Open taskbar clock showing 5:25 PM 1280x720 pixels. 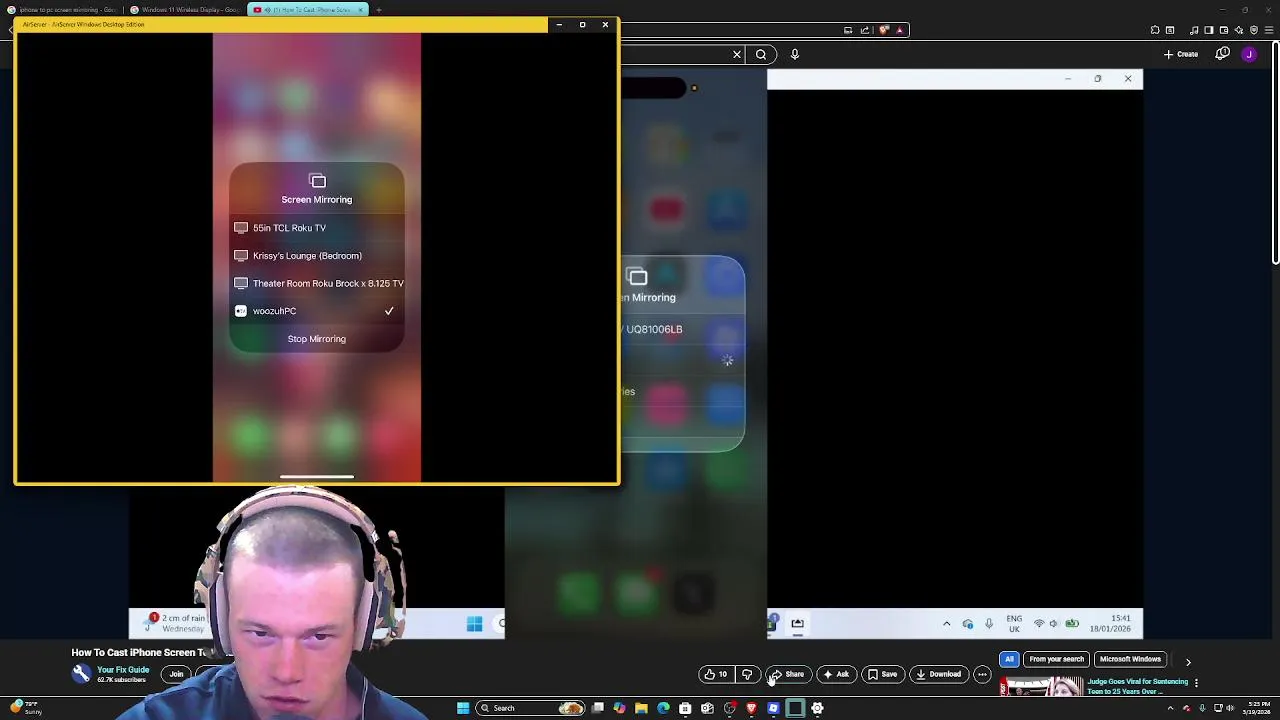point(1258,708)
